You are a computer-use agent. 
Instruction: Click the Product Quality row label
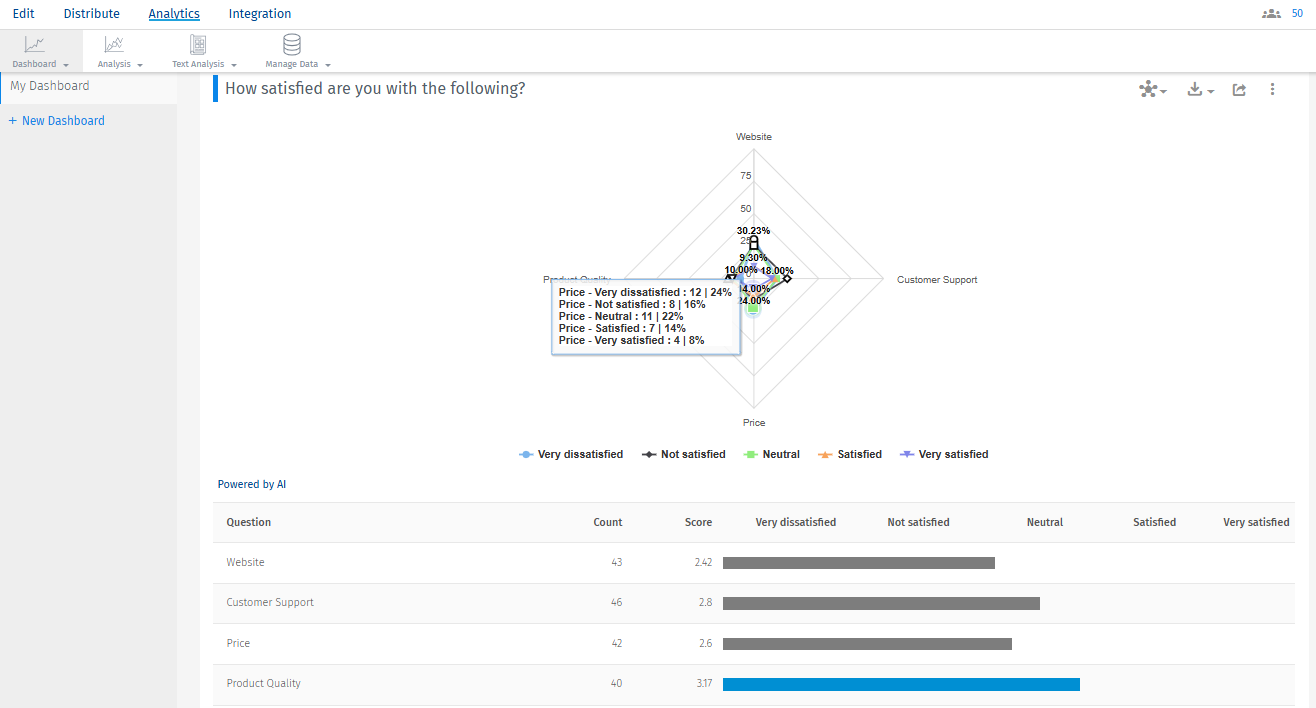263,684
